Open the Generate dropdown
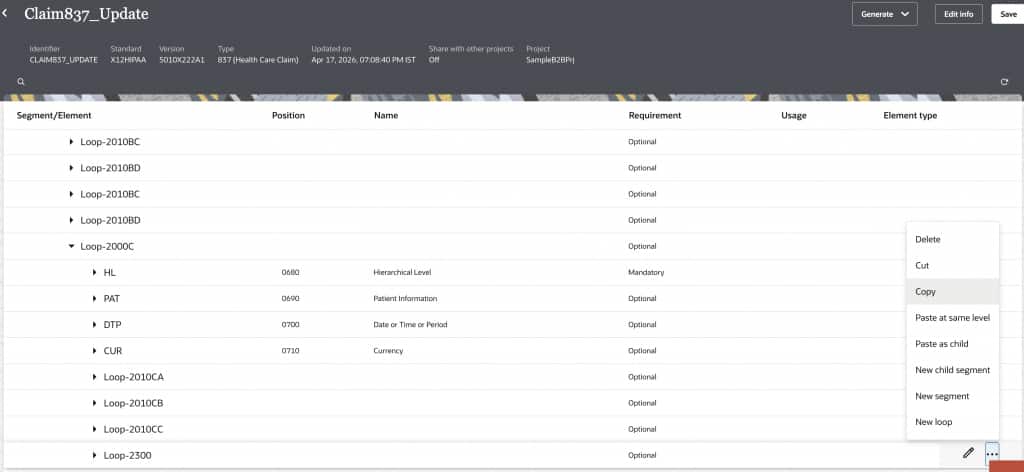This screenshot has height=472, width=1024. pyautogui.click(x=884, y=14)
